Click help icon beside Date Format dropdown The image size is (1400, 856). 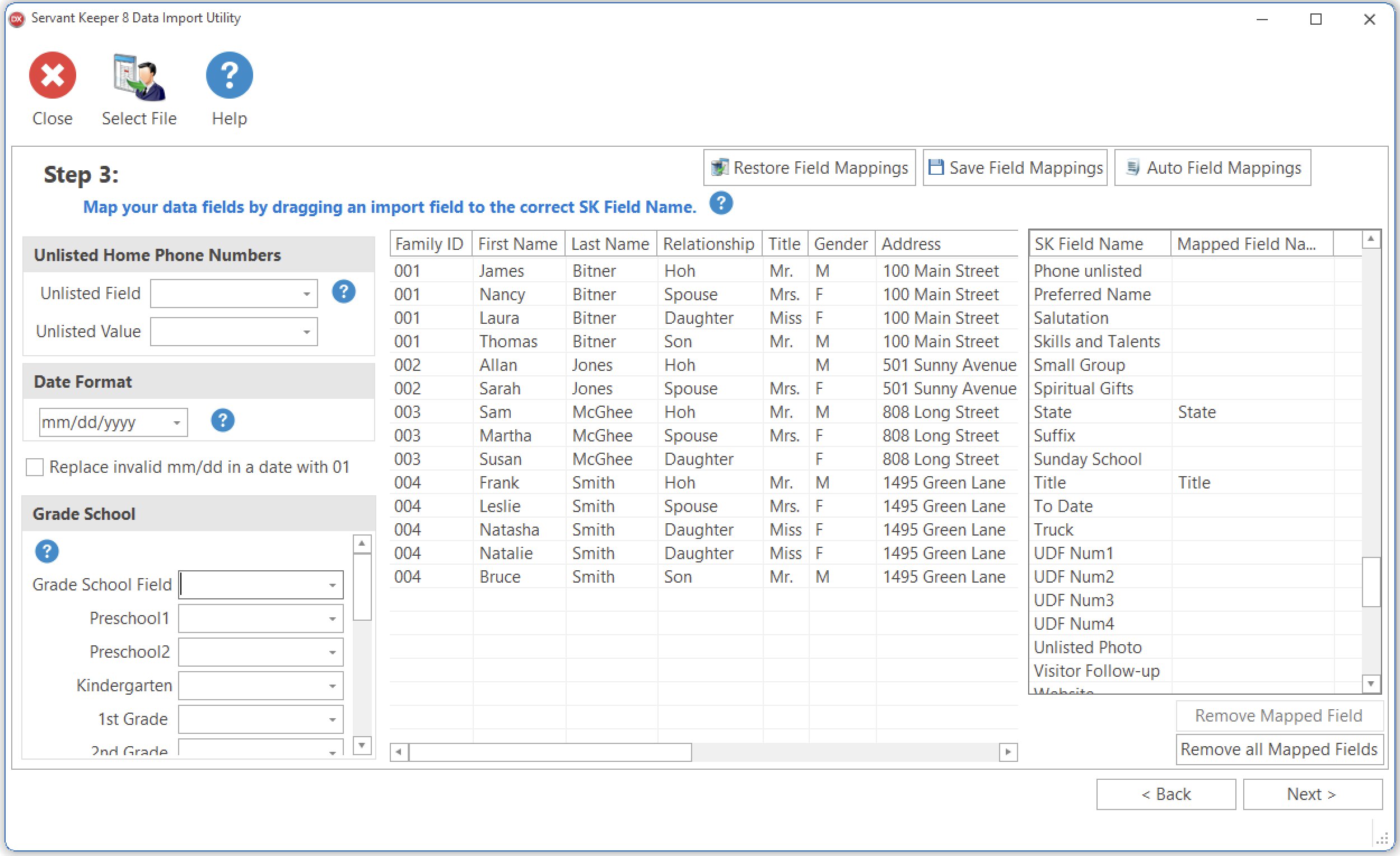222,421
